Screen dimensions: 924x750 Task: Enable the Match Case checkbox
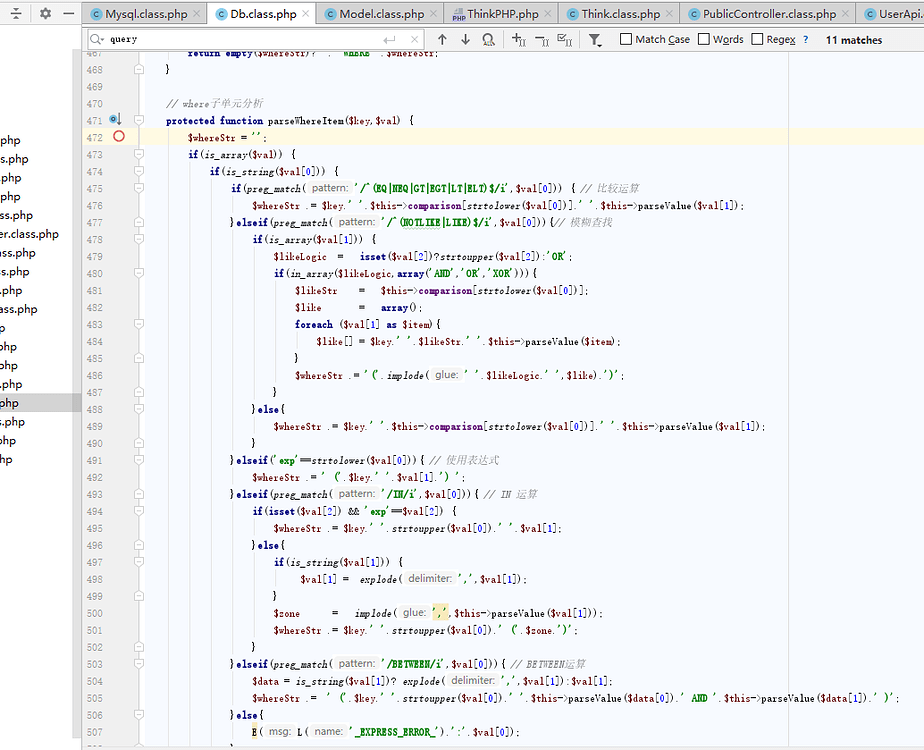tap(626, 39)
